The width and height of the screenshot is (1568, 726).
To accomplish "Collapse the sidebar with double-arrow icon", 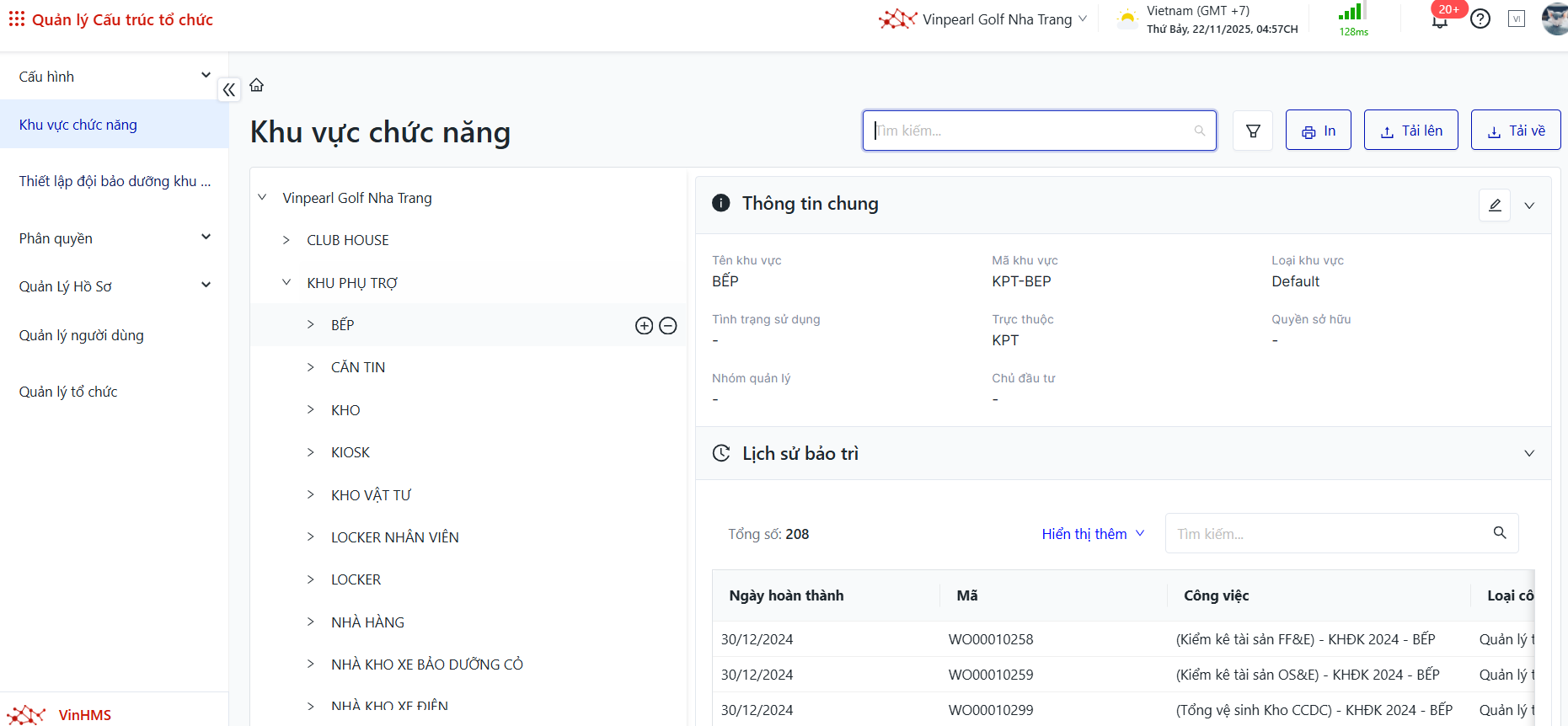I will pos(229,89).
